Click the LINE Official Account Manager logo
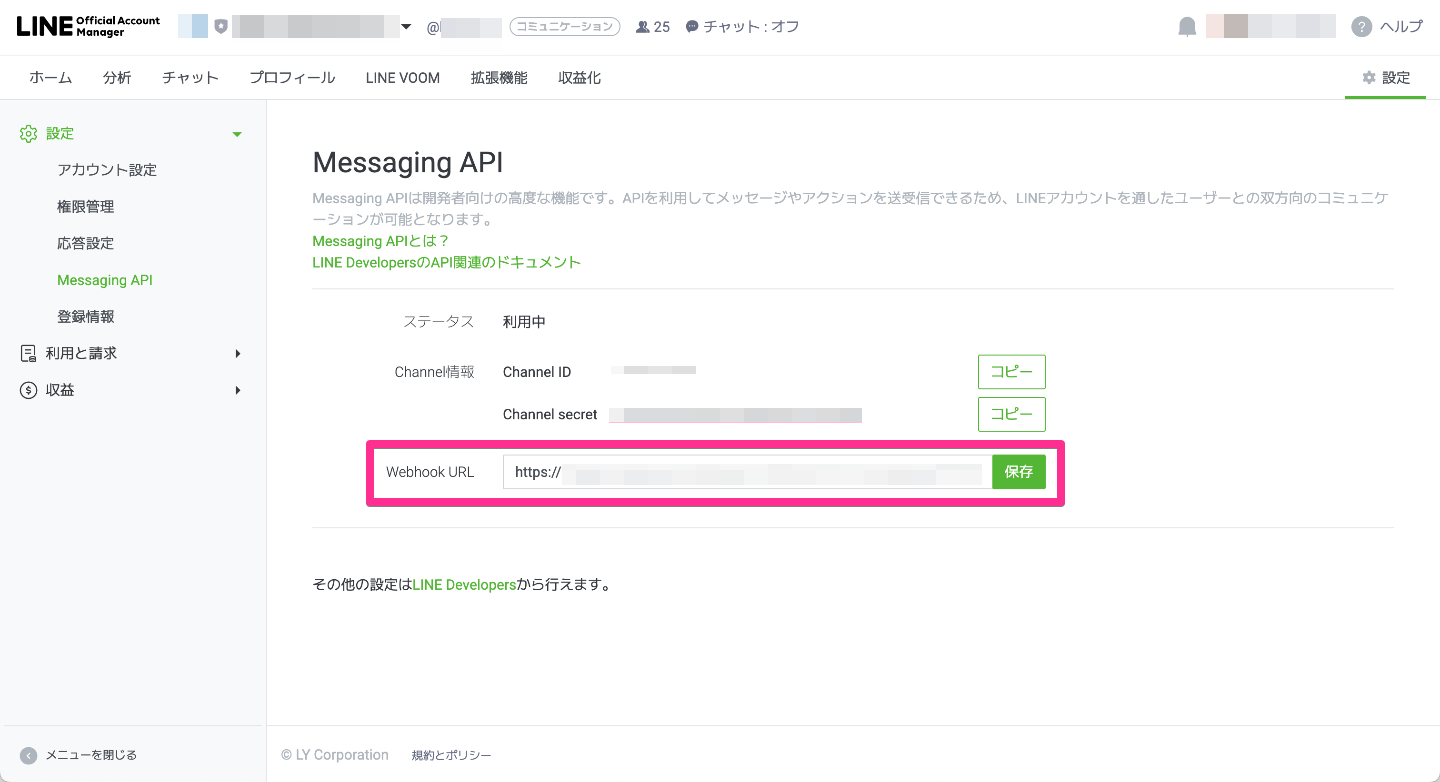 coord(88,27)
